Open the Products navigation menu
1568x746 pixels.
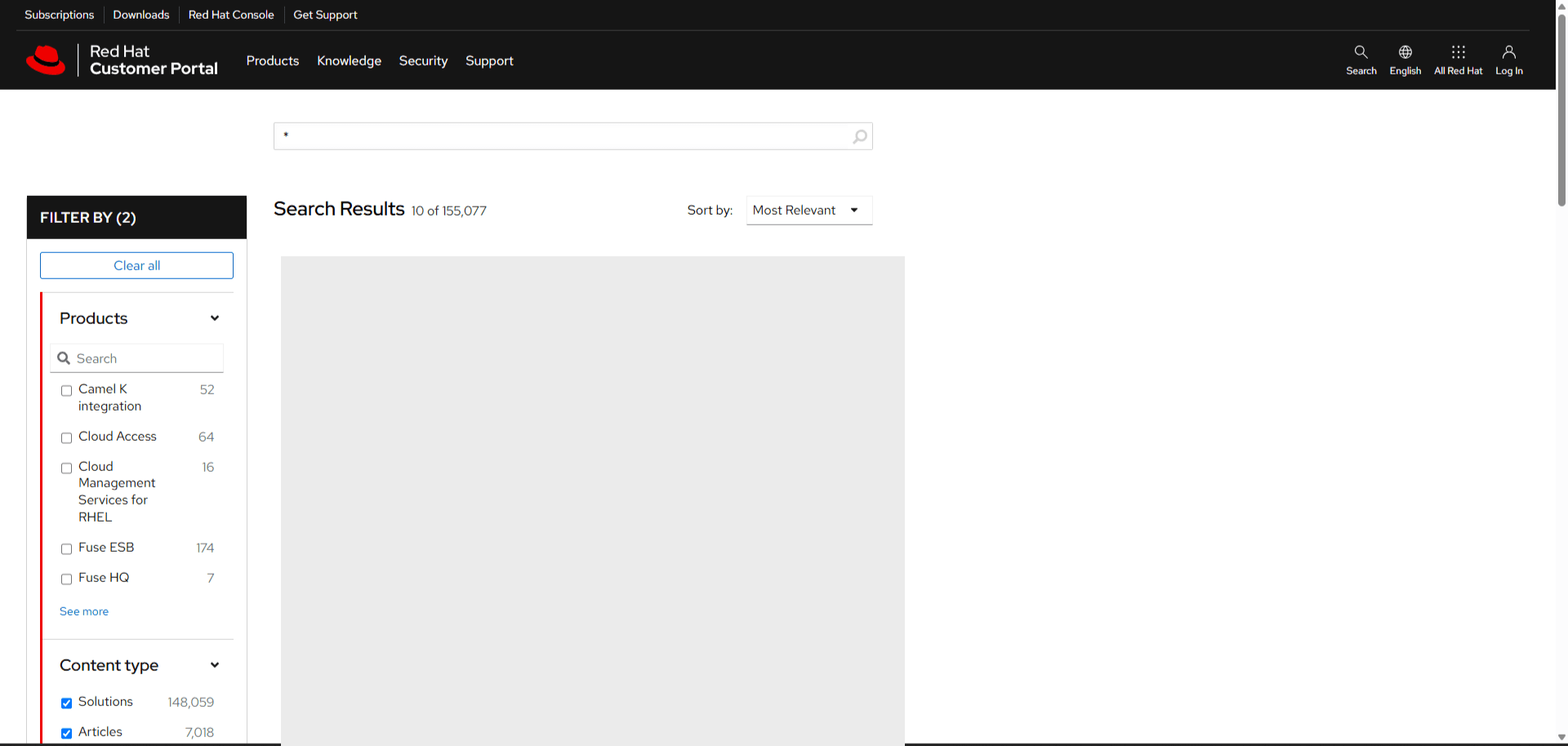pos(273,61)
